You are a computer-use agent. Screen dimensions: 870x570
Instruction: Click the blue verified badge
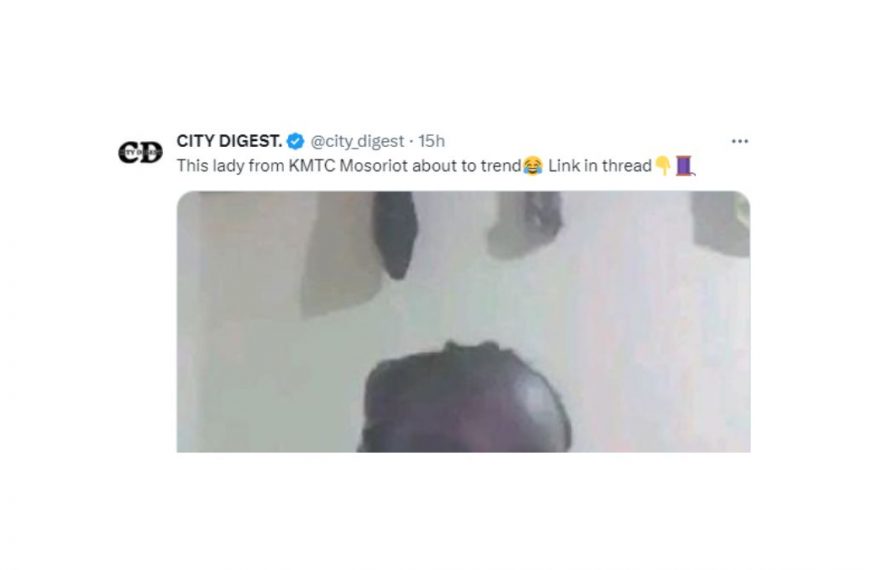click(x=295, y=142)
